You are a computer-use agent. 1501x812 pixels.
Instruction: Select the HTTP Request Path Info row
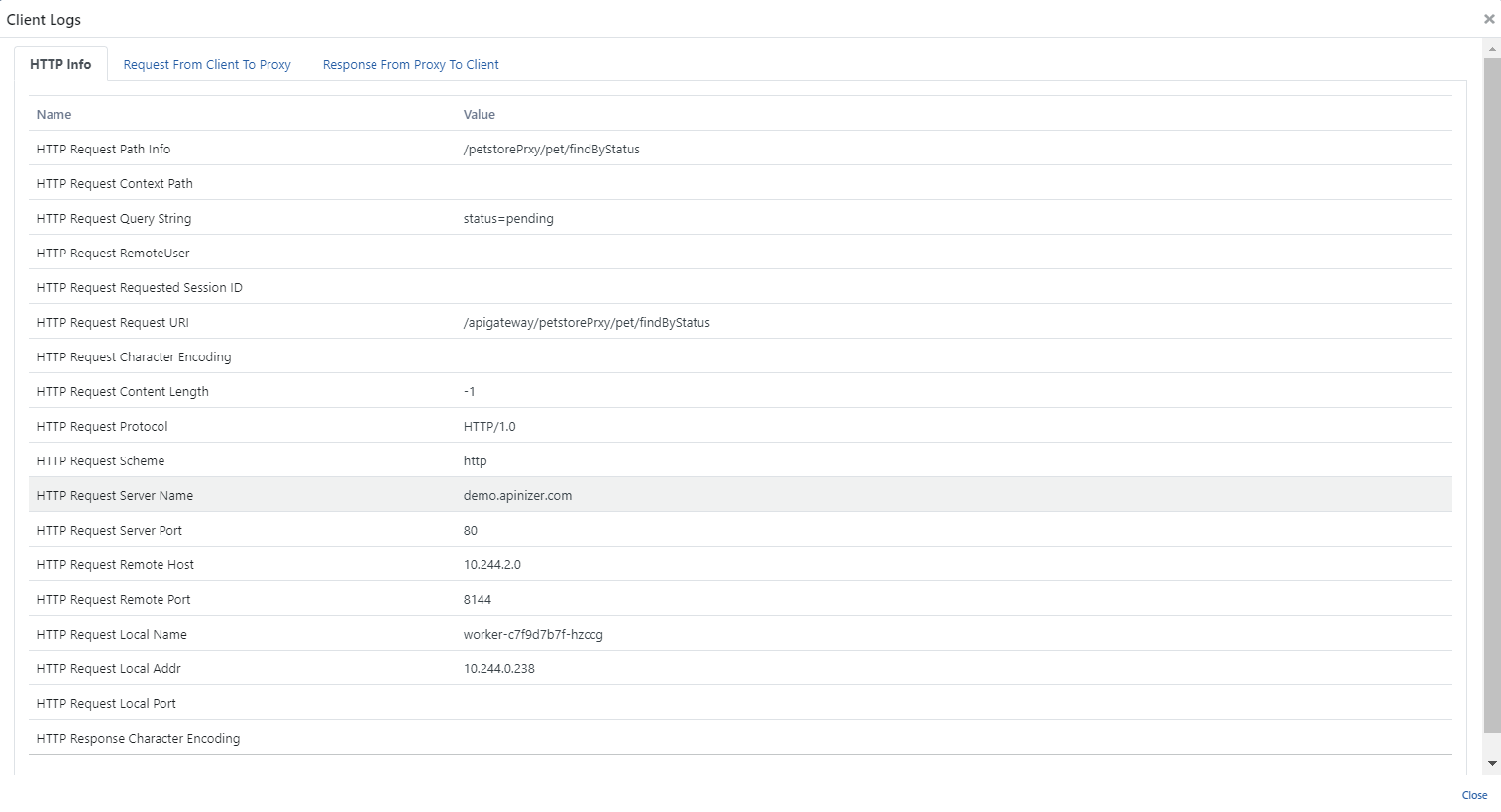pos(103,149)
